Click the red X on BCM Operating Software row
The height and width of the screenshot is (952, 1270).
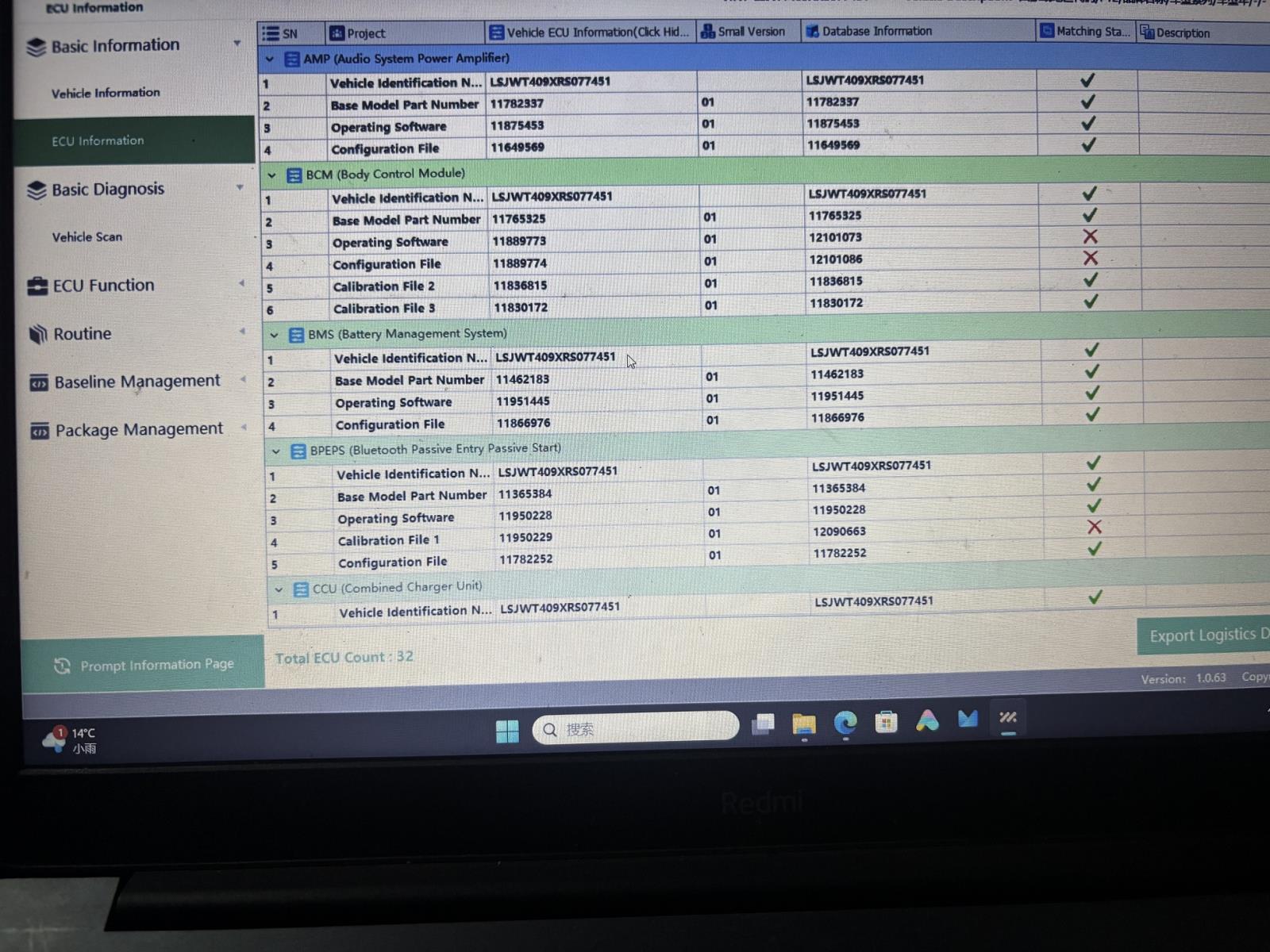(x=1090, y=236)
